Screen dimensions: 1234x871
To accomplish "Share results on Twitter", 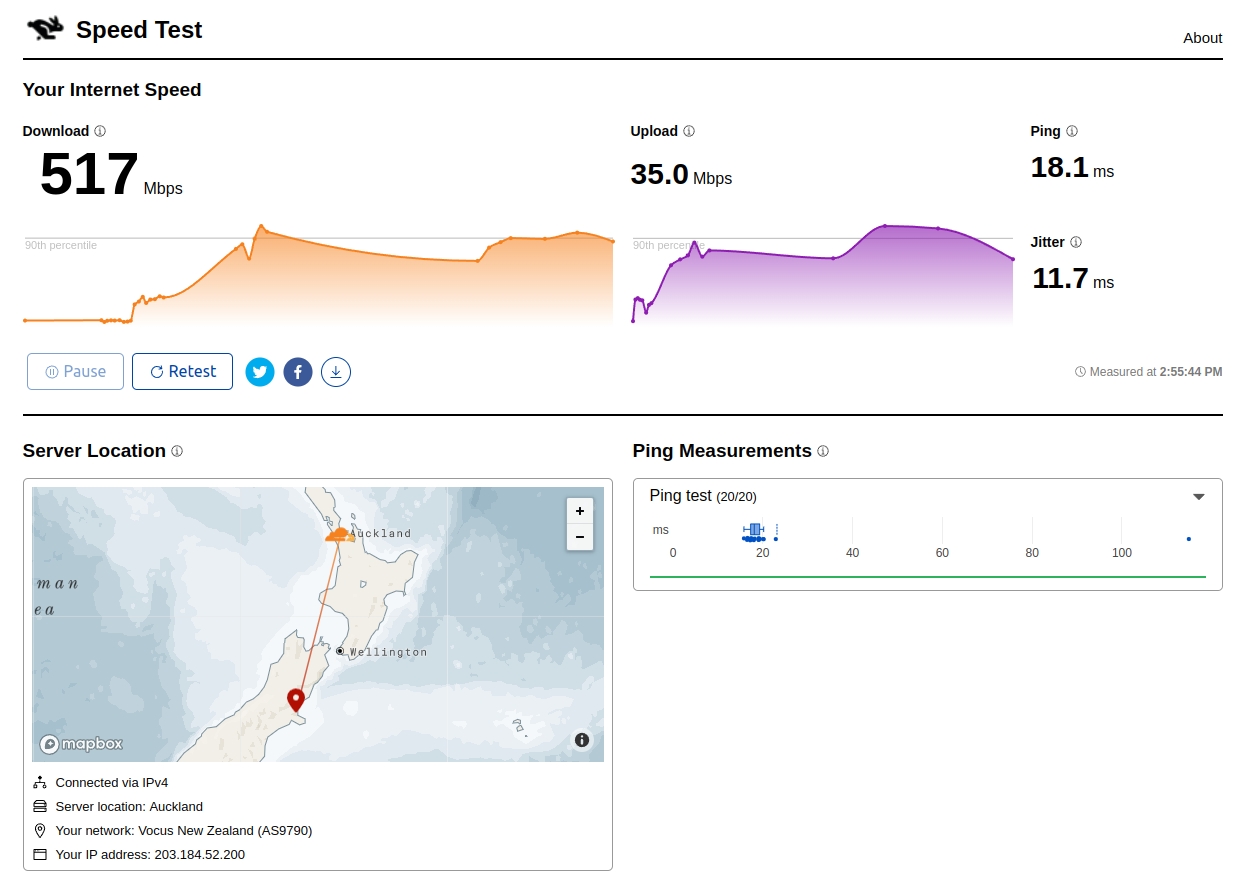I will tap(260, 372).
